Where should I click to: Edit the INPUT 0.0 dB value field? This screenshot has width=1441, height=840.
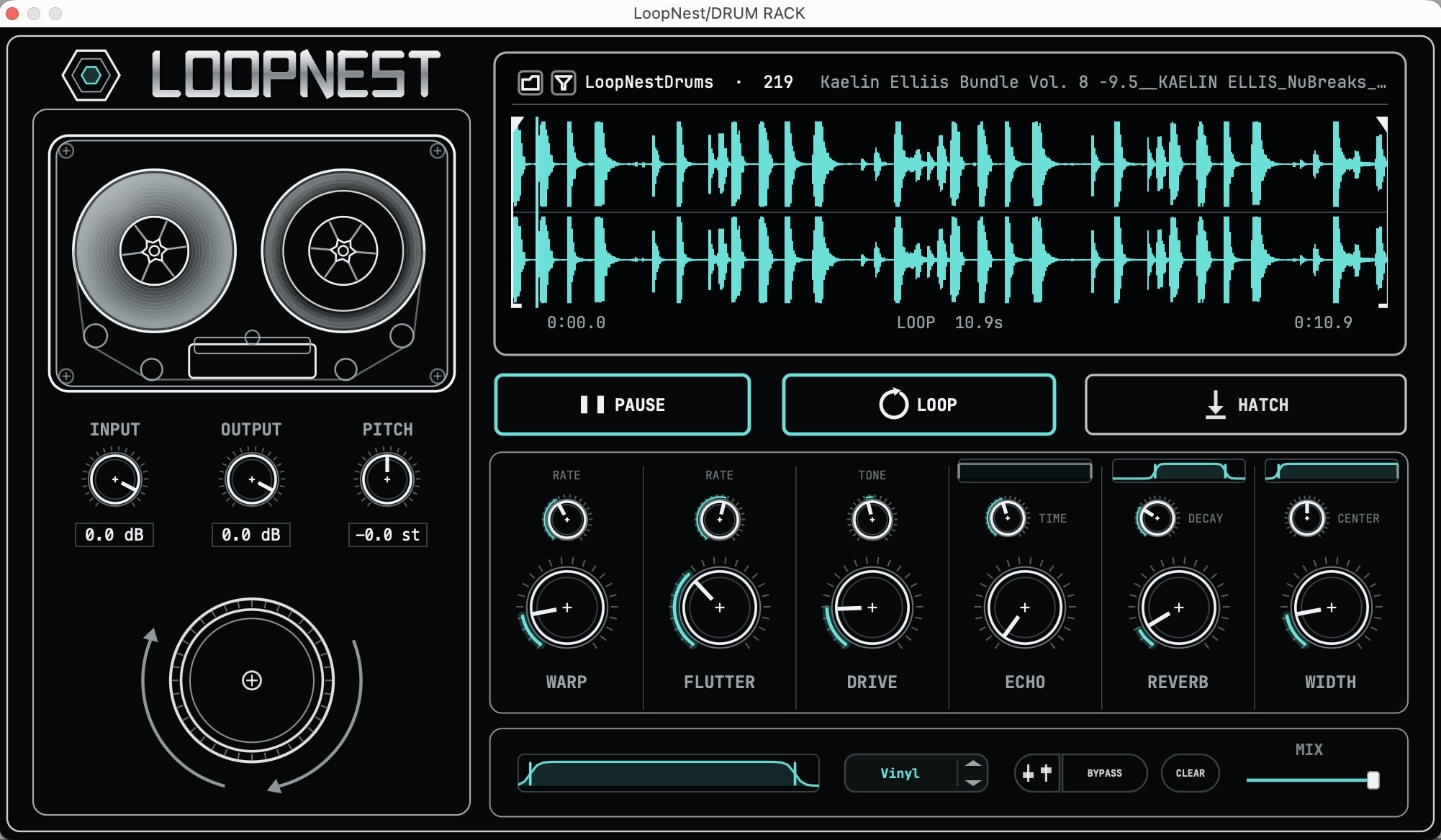(x=114, y=535)
